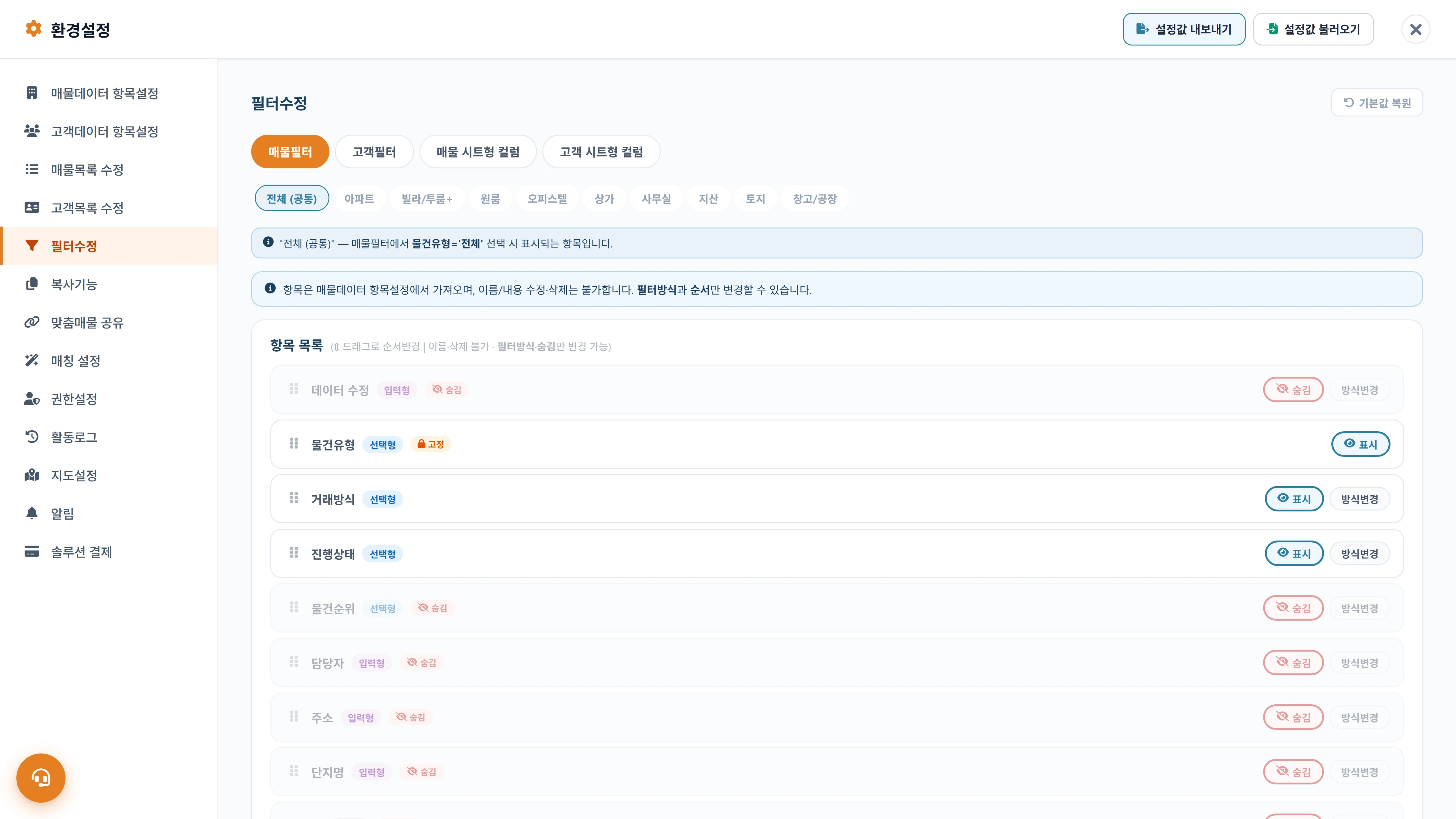Click the ID card icon for 고객목록 수정

tap(32, 207)
